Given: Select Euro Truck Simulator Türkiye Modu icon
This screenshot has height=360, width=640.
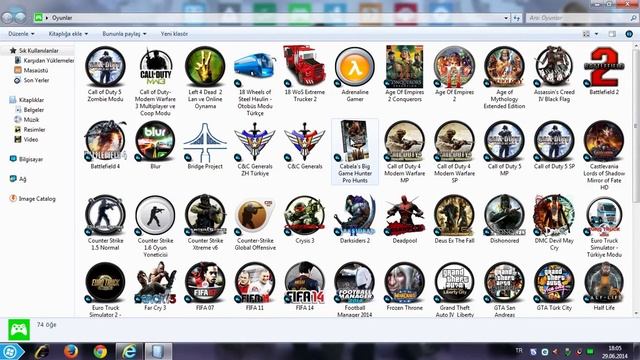Looking at the screenshot, I should tap(604, 215).
